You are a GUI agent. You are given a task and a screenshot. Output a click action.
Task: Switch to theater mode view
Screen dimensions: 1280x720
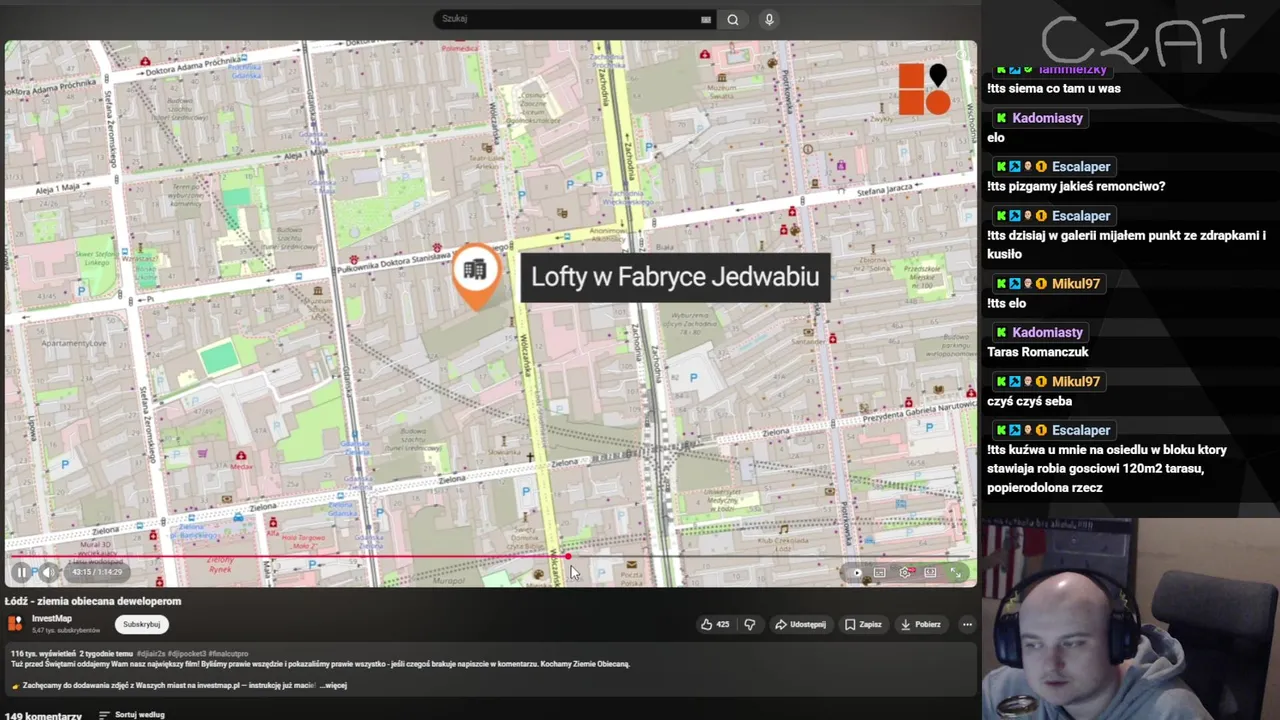[931, 573]
